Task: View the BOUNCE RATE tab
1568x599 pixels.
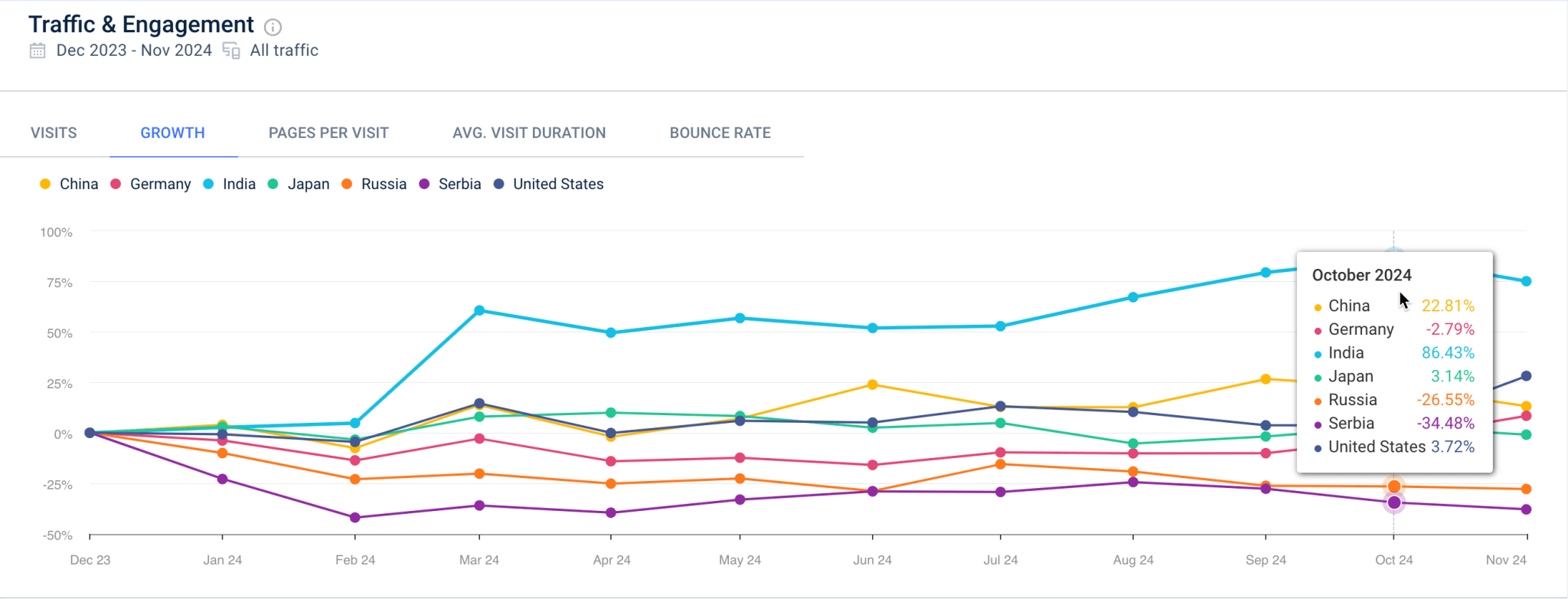Action: click(x=720, y=133)
